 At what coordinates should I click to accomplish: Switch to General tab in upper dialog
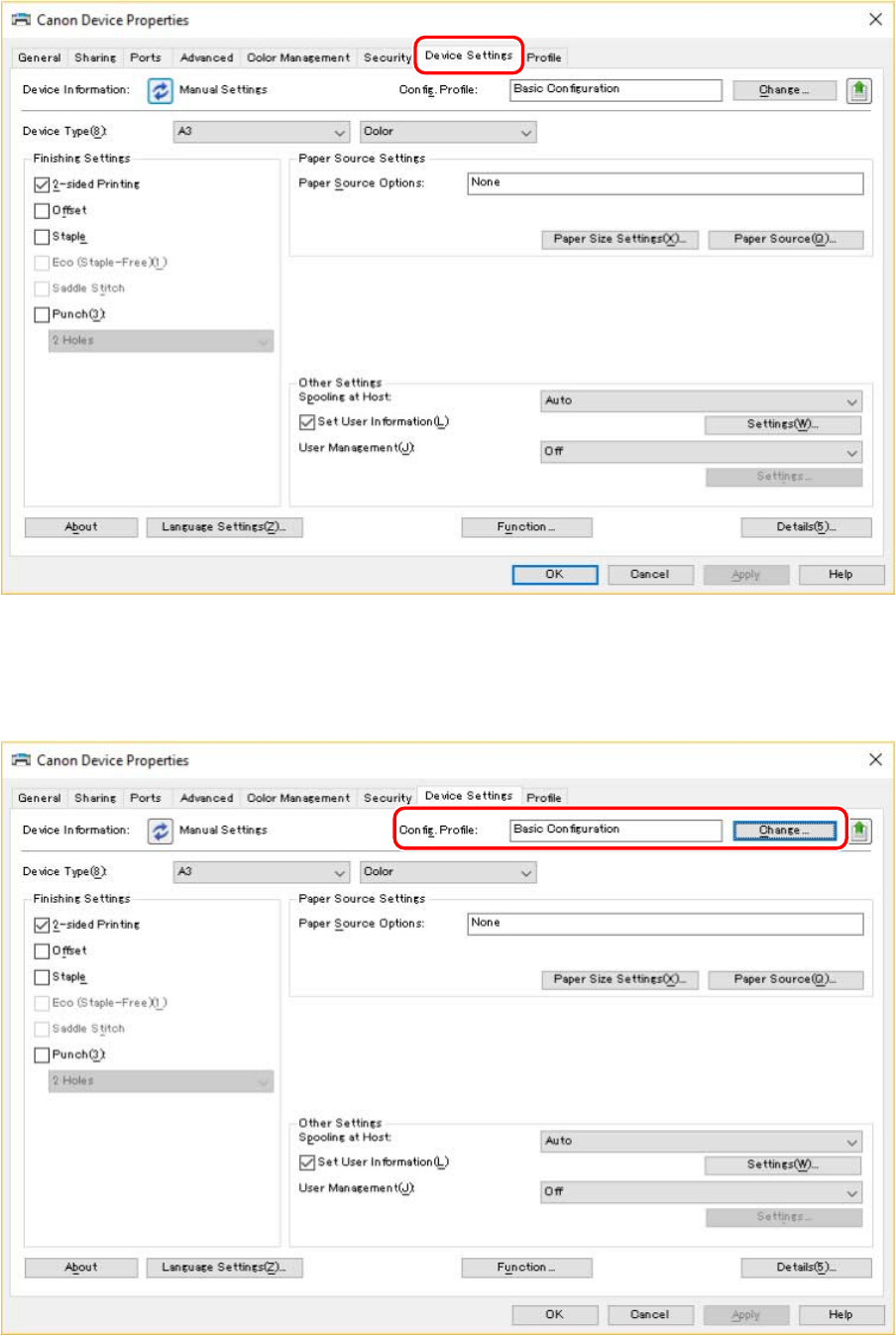[40, 57]
